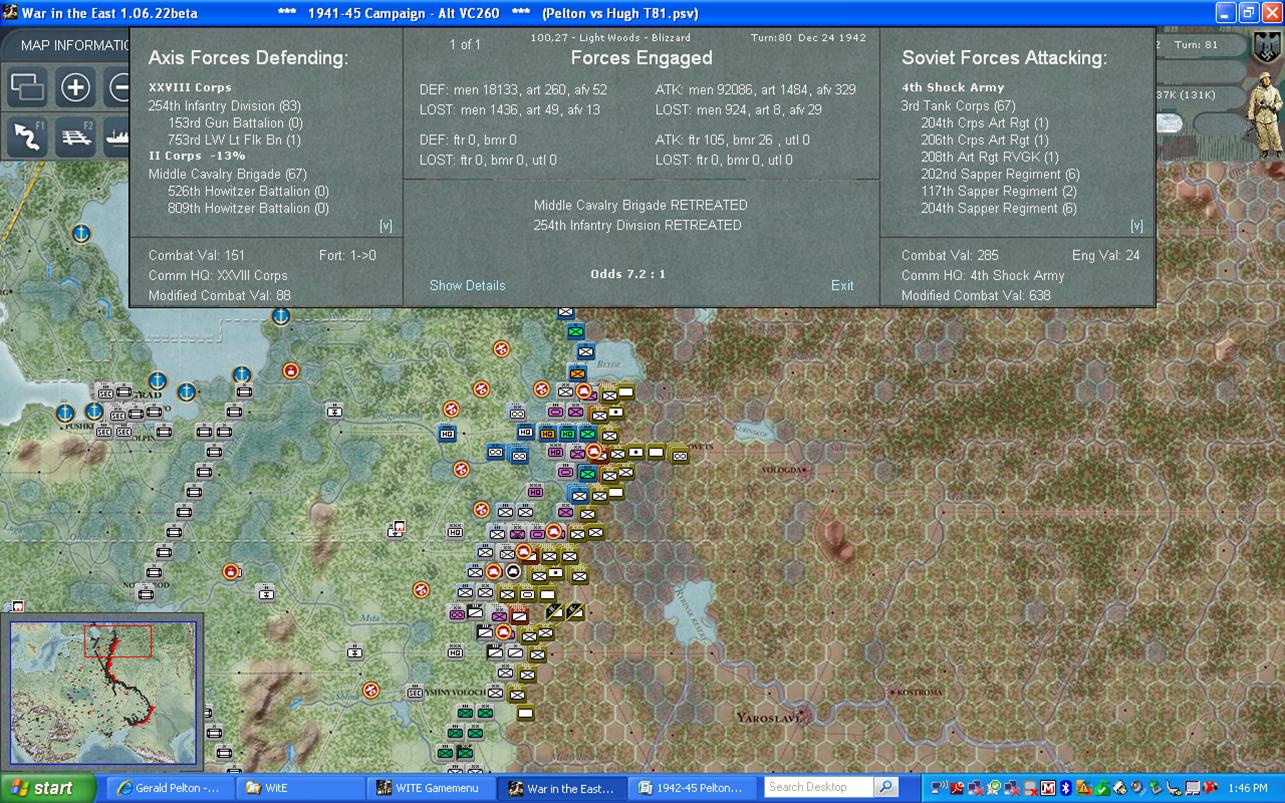Click the Odds 7.2 : 1 text
Viewport: 1285px width, 803px height.
[628, 274]
